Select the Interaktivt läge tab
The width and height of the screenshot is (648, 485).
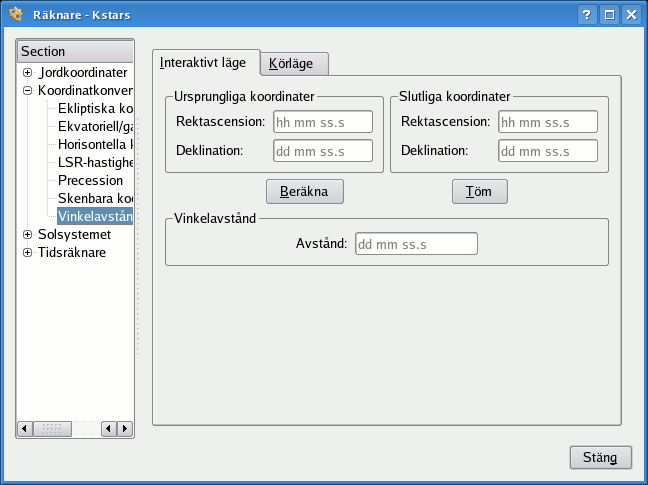tap(205, 62)
